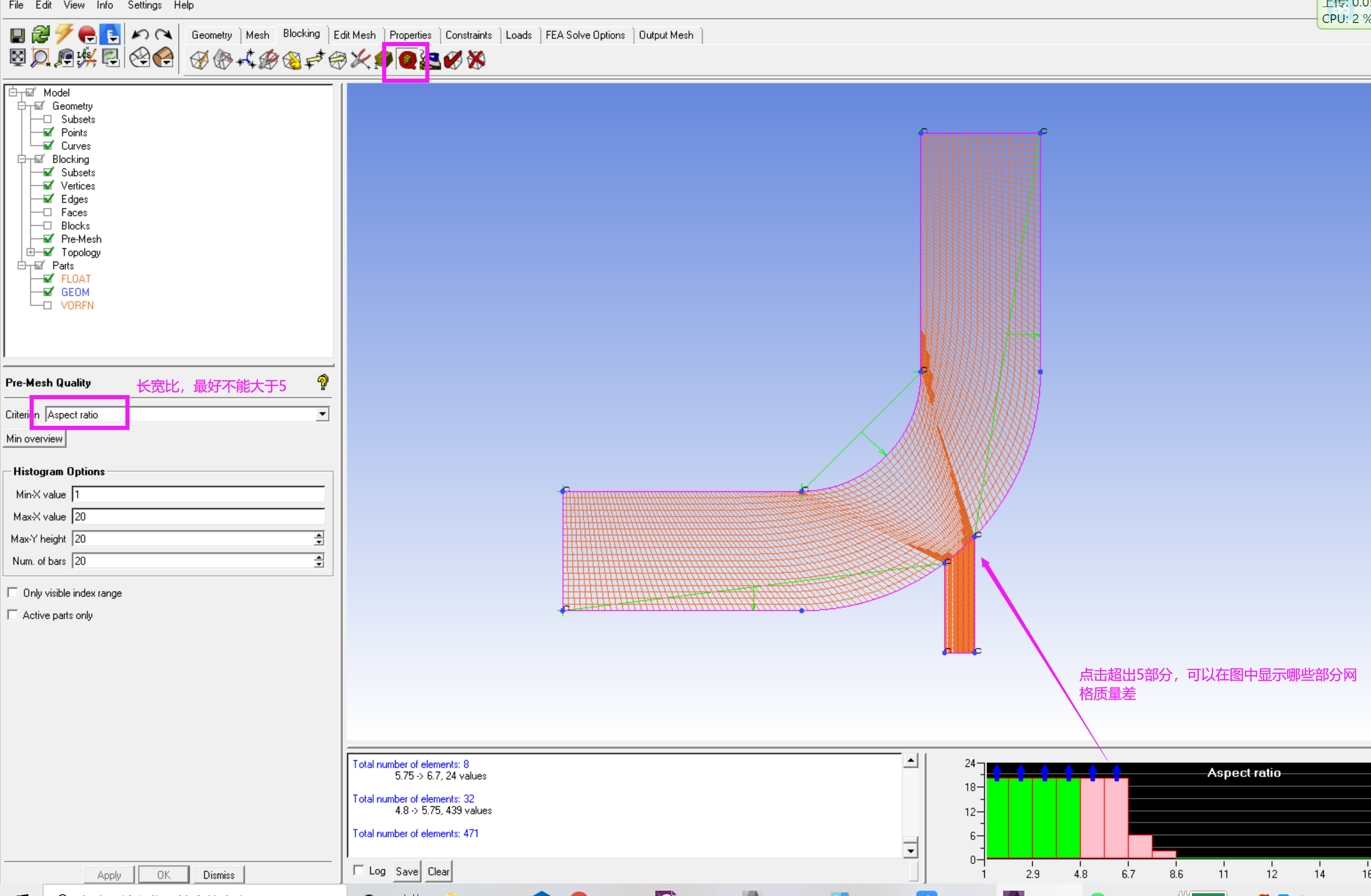
Task: Select the Zoom magnifier tool
Action: (x=40, y=58)
